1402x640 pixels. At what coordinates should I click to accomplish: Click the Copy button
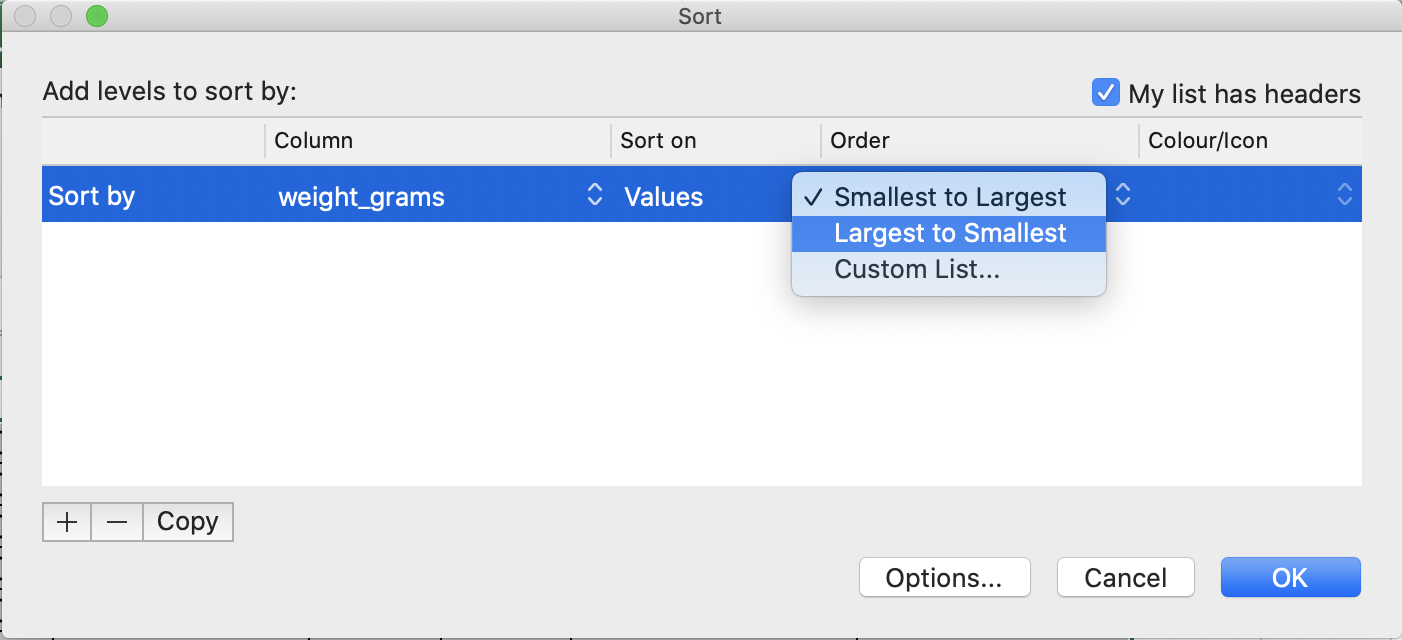(x=187, y=521)
